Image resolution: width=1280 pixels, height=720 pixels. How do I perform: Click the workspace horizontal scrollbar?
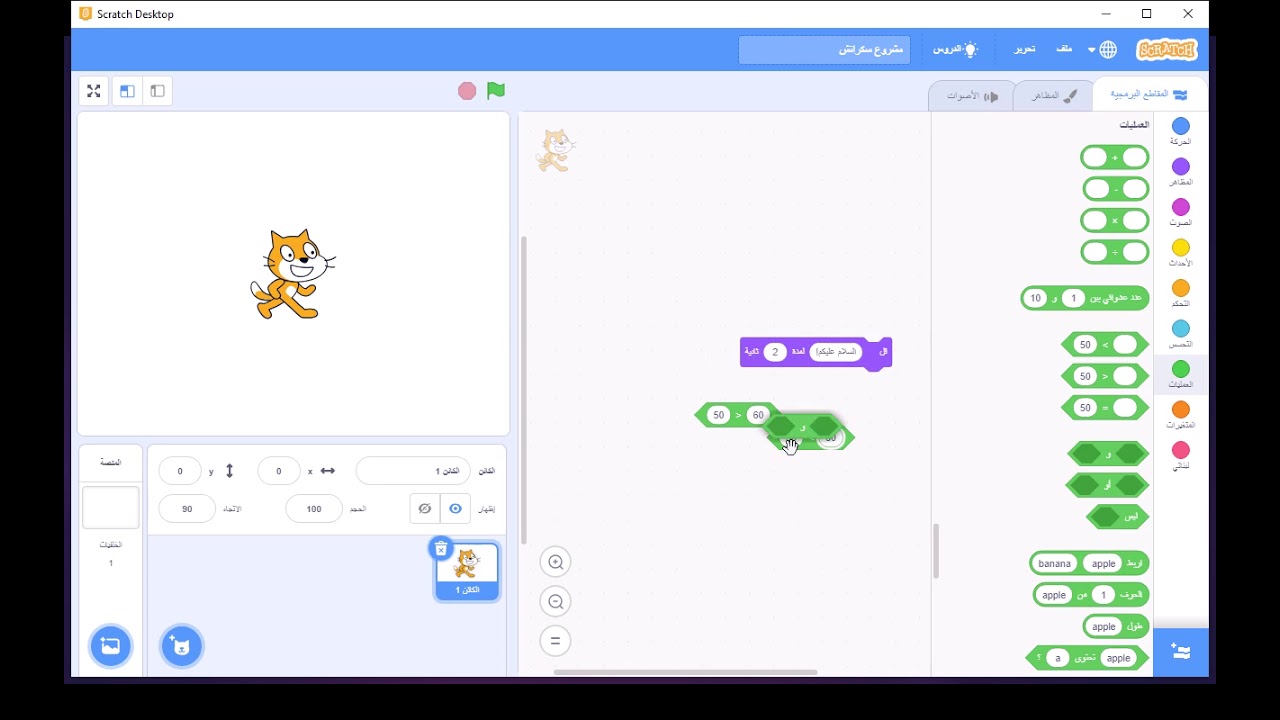click(x=685, y=672)
